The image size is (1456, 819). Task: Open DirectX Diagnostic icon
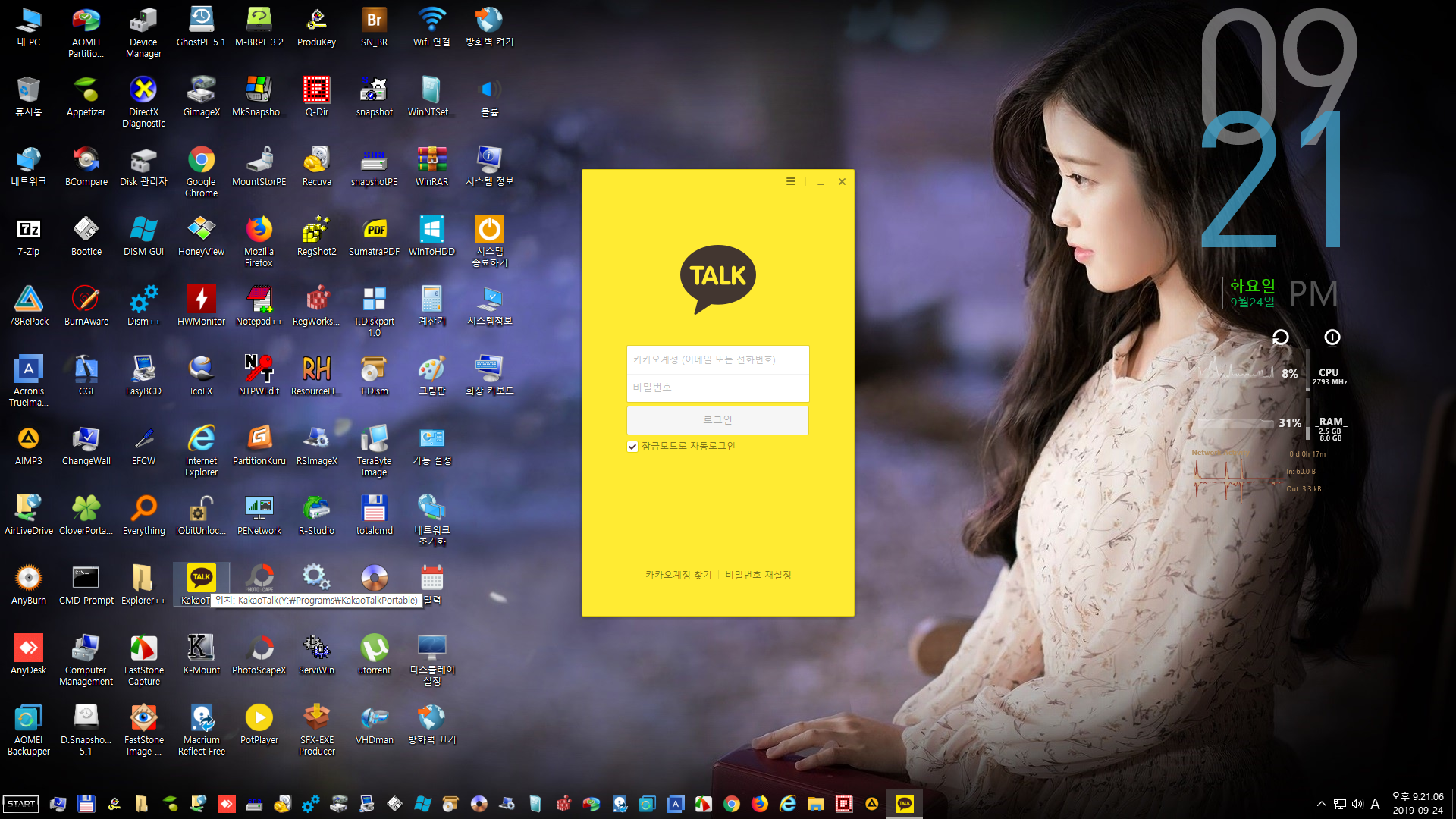point(143,102)
